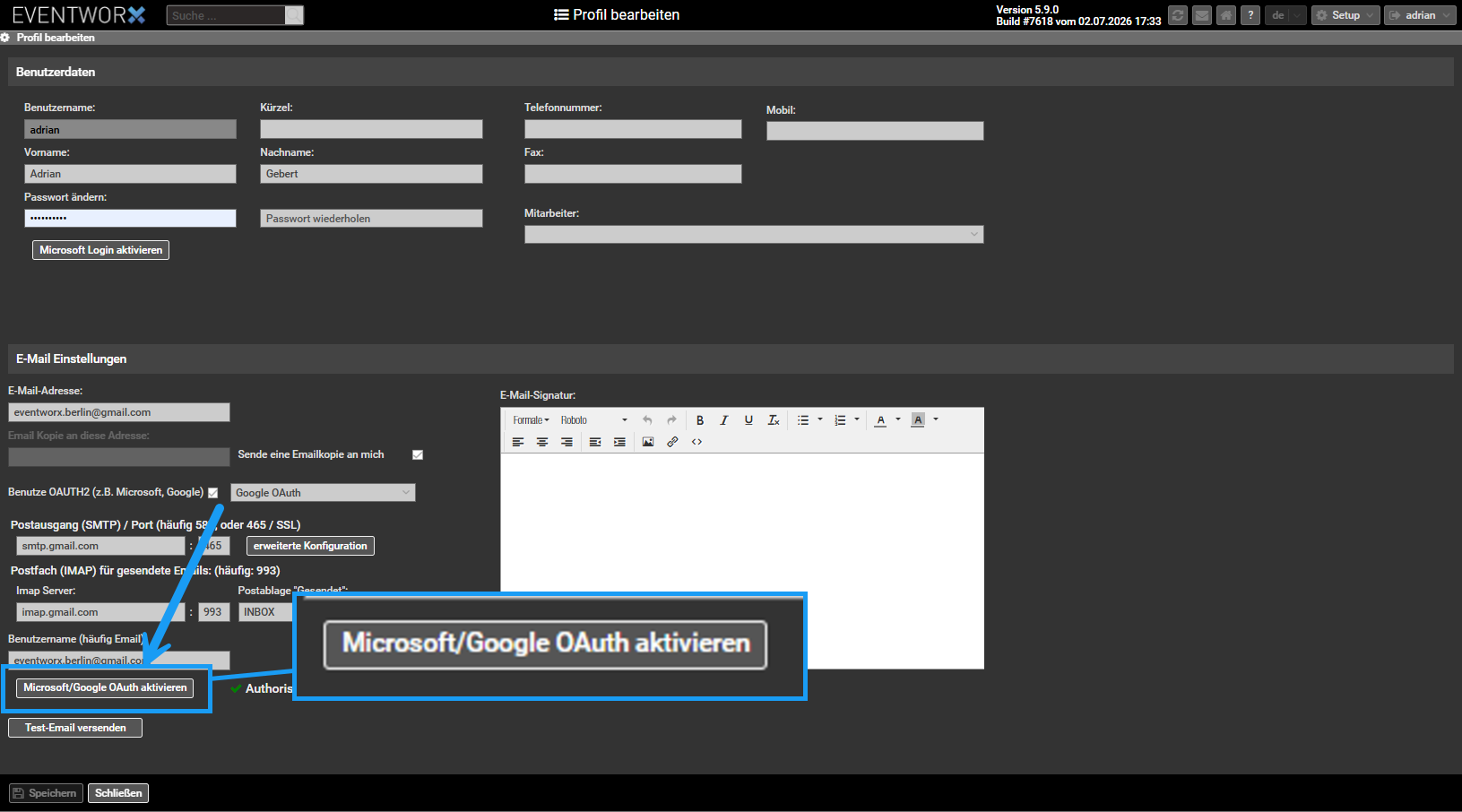1462x812 pixels.
Task: Click the imap.gmail.com server field
Action: [100, 612]
